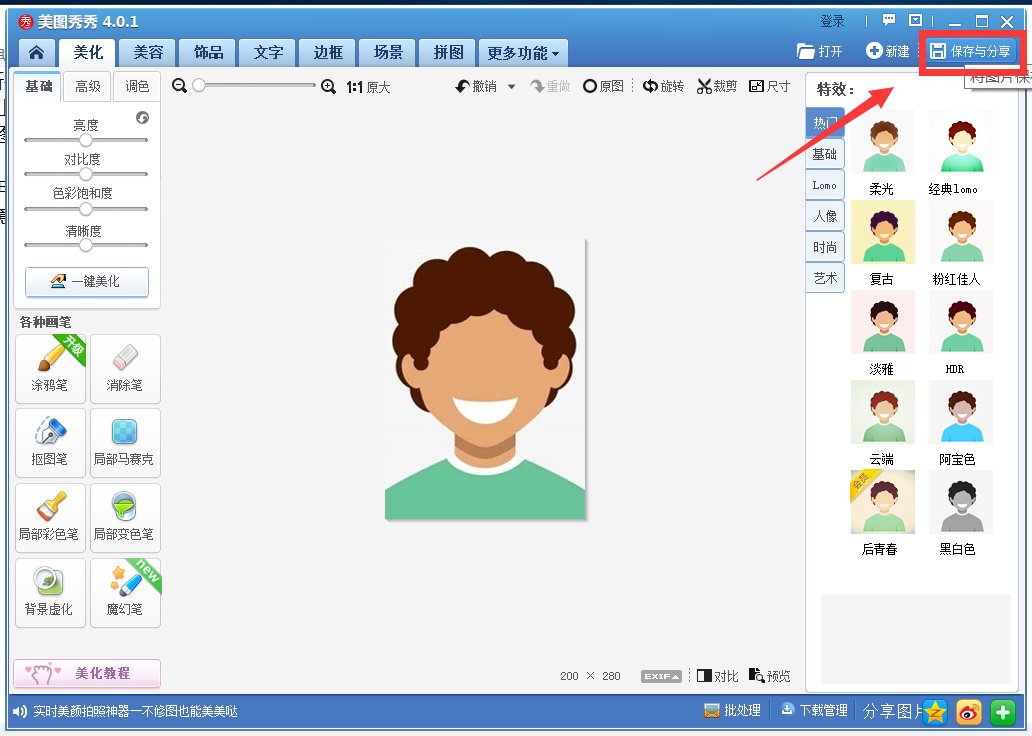Screen dimensions: 1032x736
Task: Select the 涂鸦笔 doodle pen tool
Action: click(x=50, y=369)
